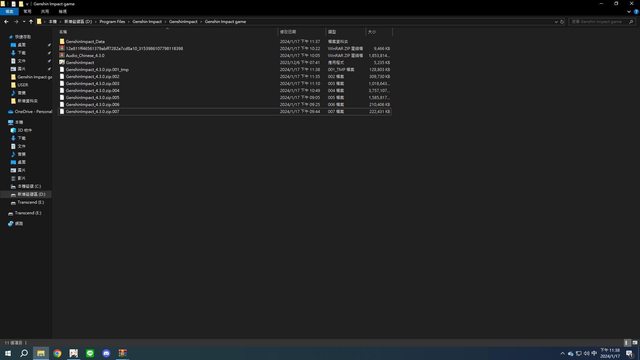Viewport: 640px width, 360px height.
Task: Expand the ribbon with the chevron
Action: (629, 12)
